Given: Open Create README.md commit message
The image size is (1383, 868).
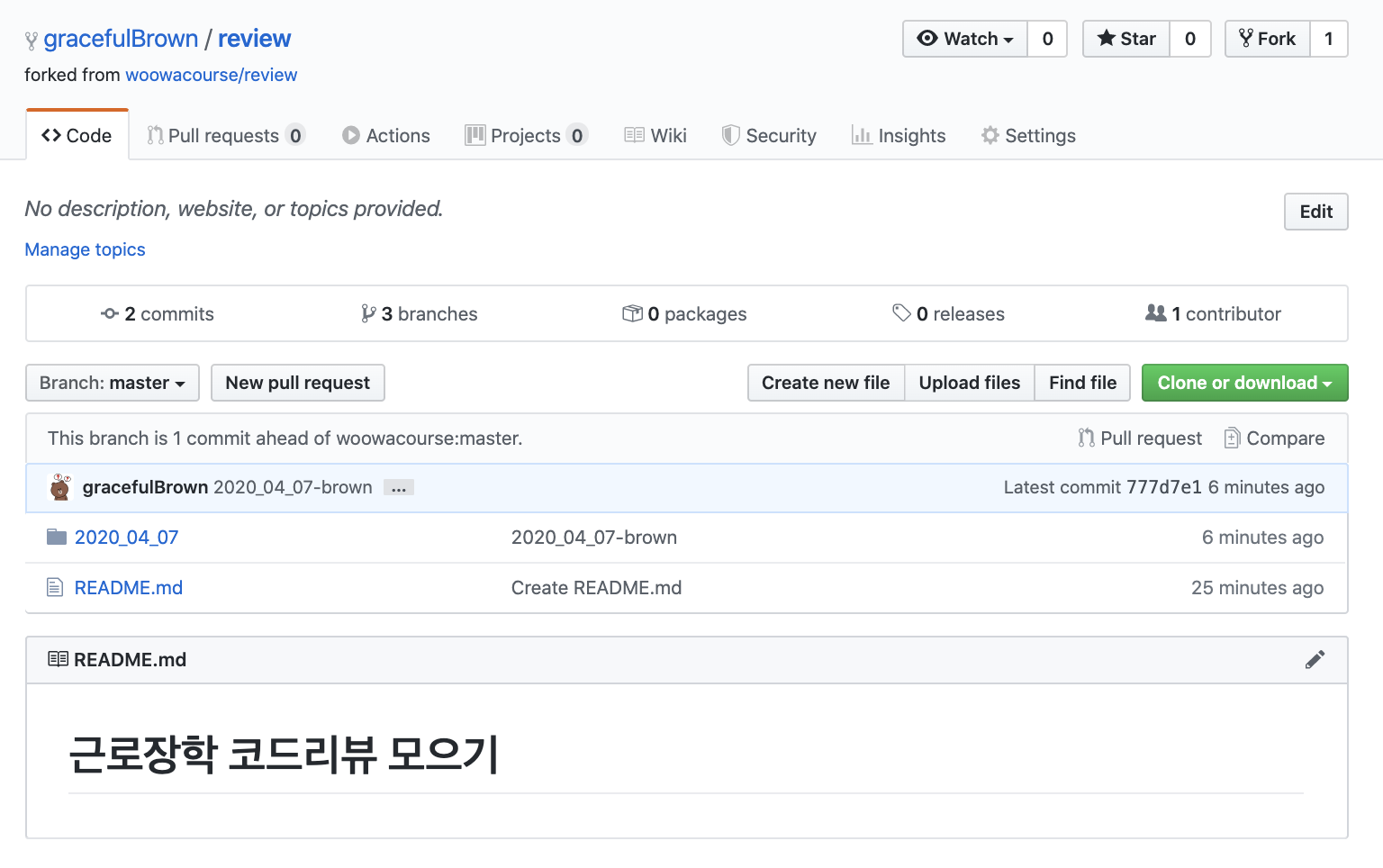Looking at the screenshot, I should [596, 588].
